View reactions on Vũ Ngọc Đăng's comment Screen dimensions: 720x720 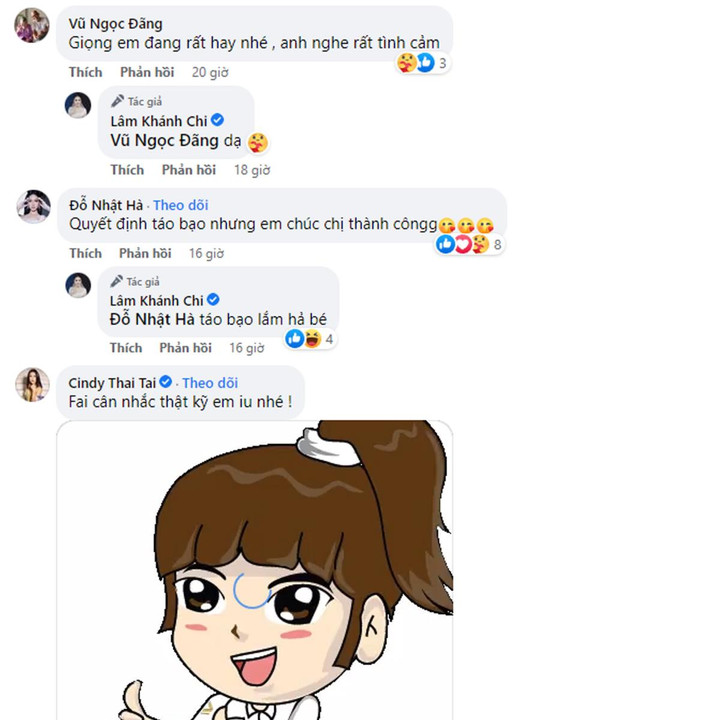click(x=422, y=63)
